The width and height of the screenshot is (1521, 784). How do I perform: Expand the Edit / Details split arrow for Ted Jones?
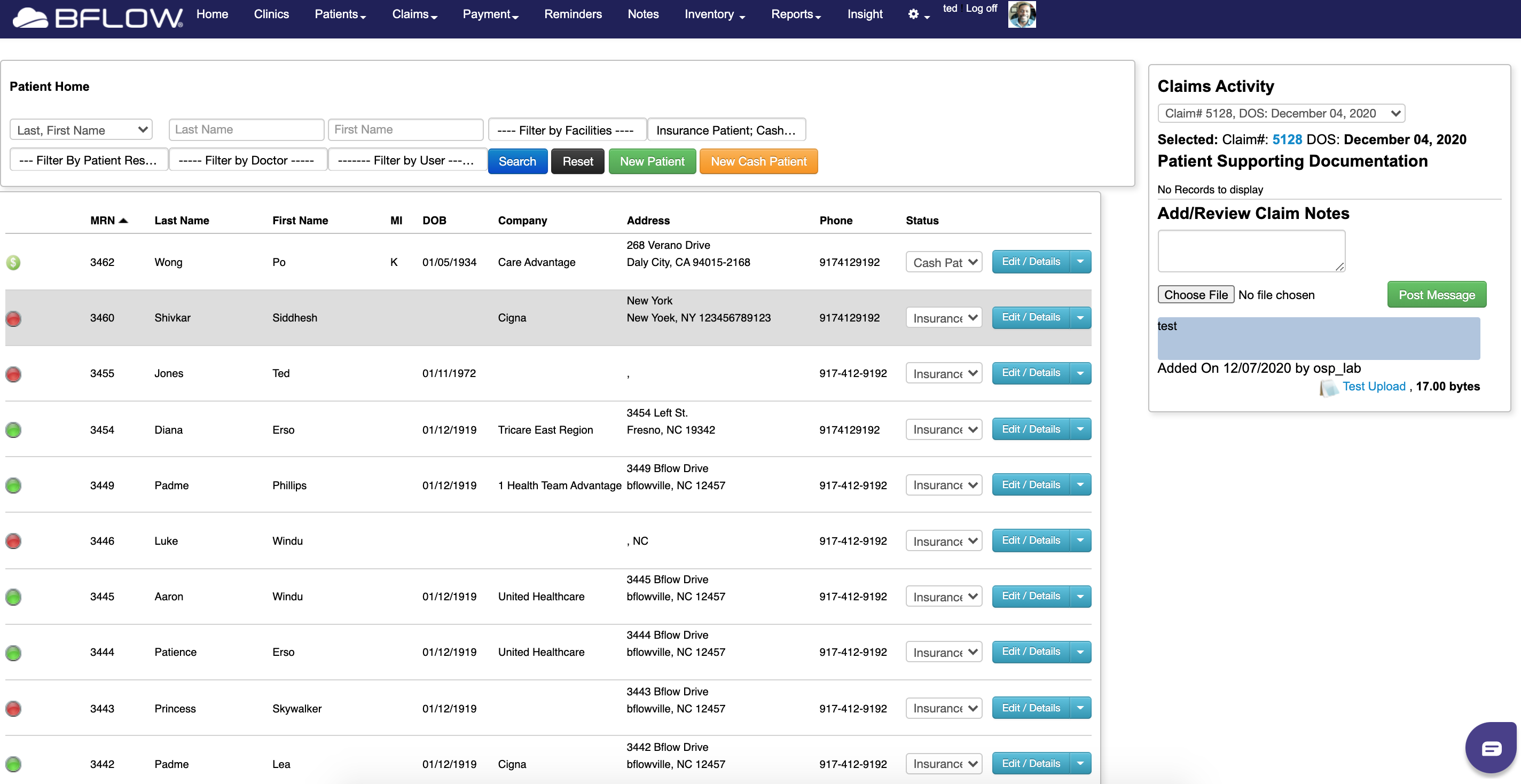click(x=1080, y=373)
